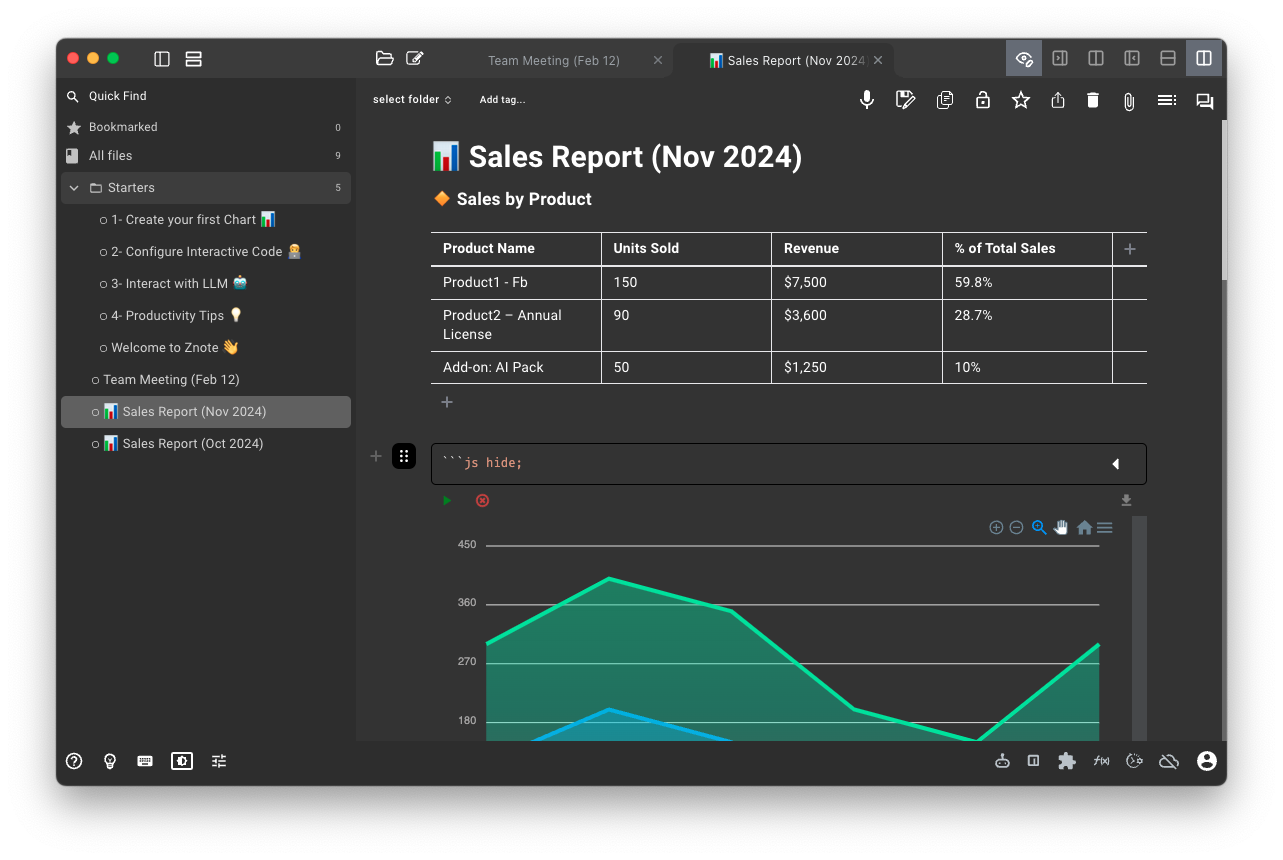
Task: Select the horizontal split layout icon
Action: tap(1168, 59)
